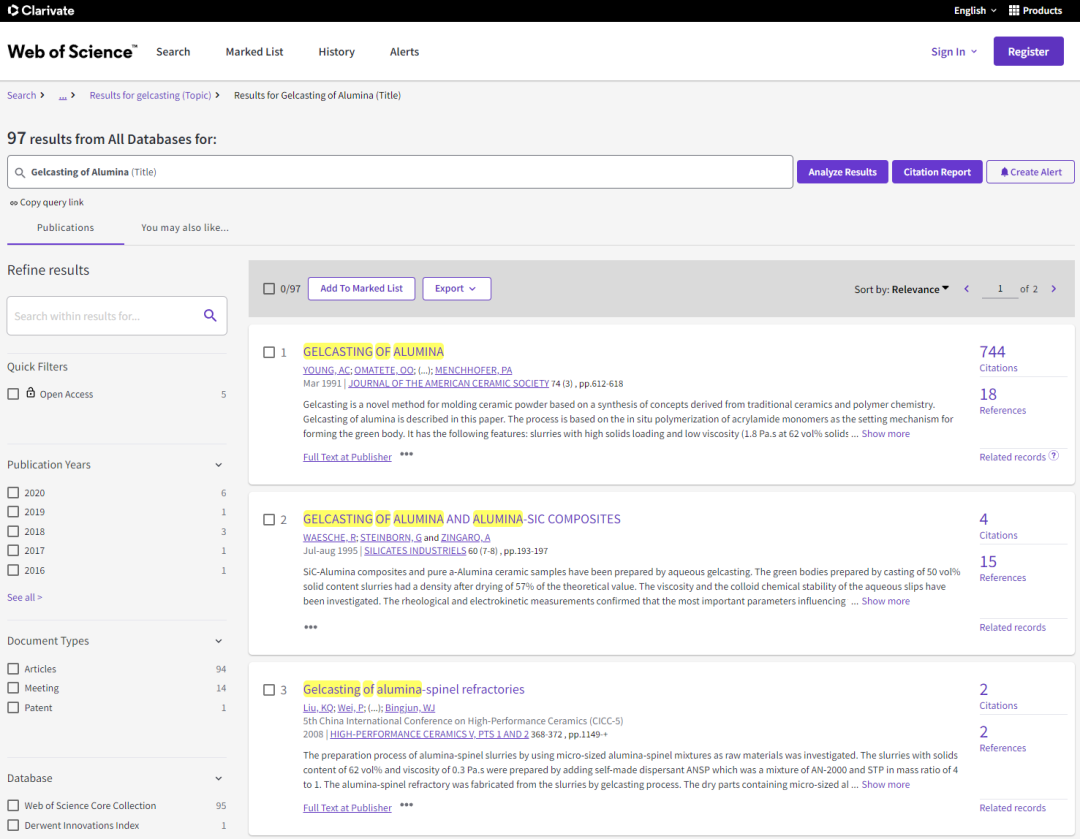
Task: Show more of result 3 abstract
Action: [885, 785]
